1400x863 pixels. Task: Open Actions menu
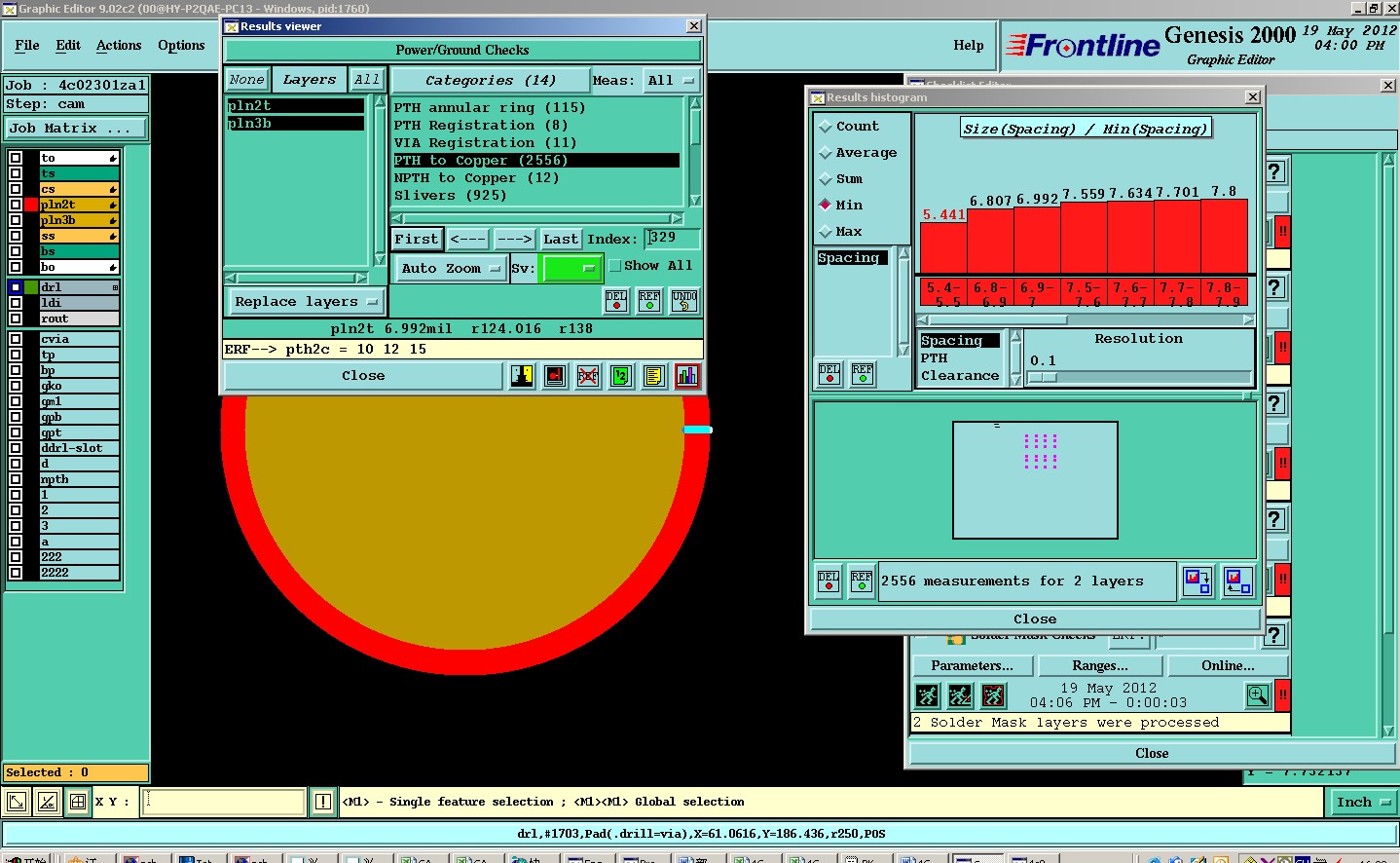pos(119,45)
